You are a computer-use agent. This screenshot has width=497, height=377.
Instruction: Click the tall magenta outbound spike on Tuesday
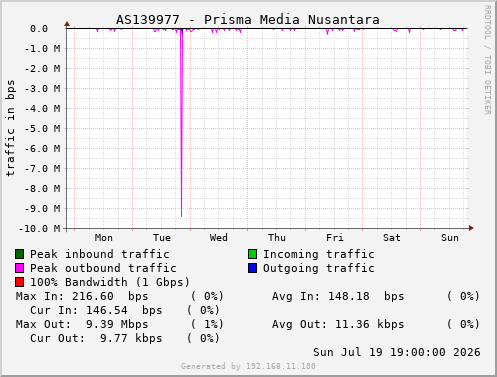181,123
